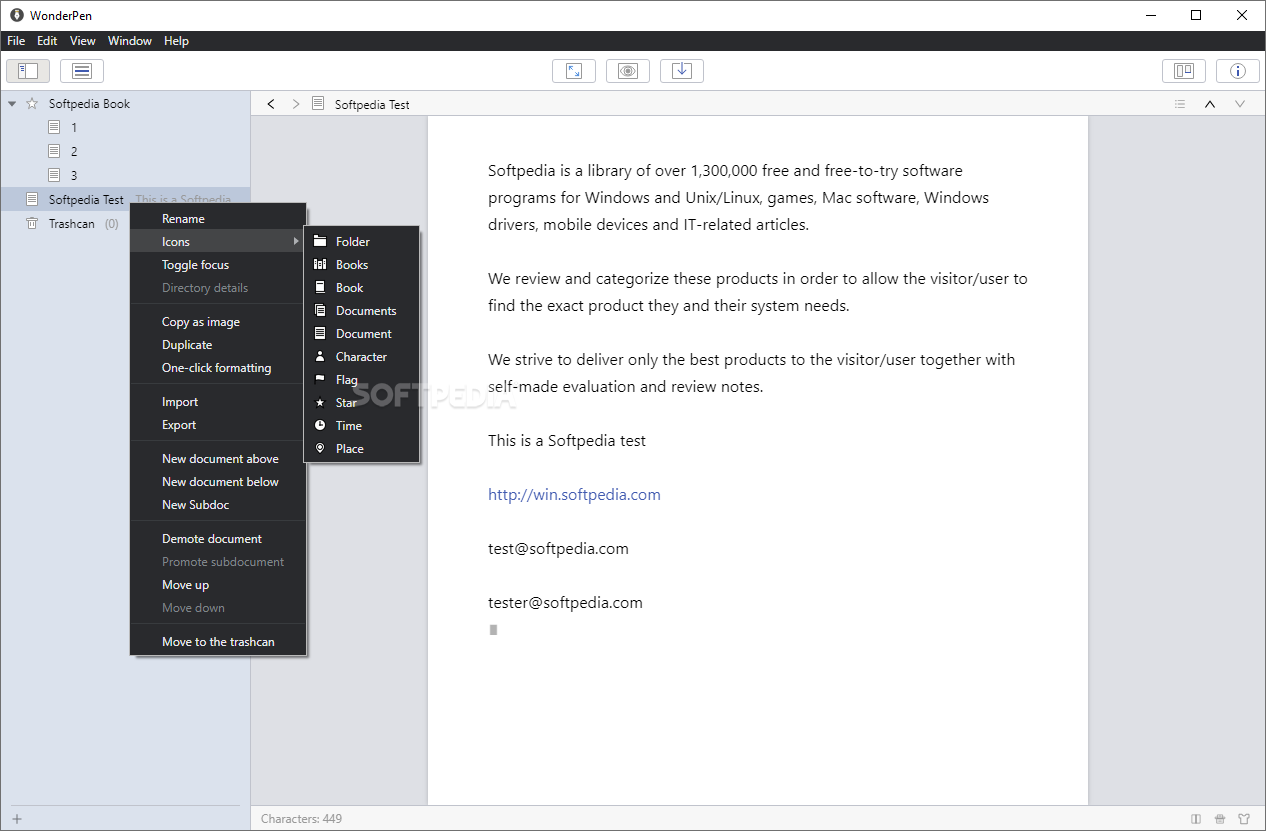This screenshot has height=831, width=1266.
Task: Choose the Flag icon option
Action: pos(361,379)
